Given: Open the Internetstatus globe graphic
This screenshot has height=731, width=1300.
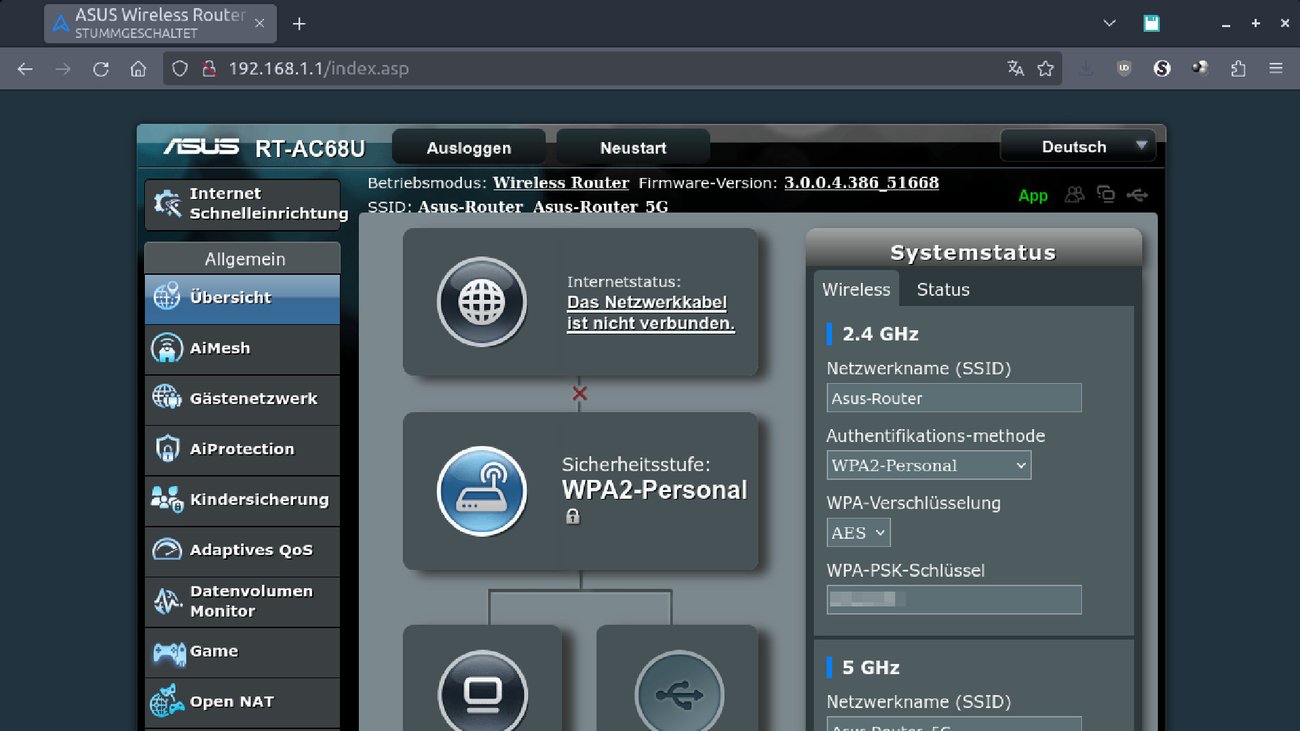Looking at the screenshot, I should [483, 302].
